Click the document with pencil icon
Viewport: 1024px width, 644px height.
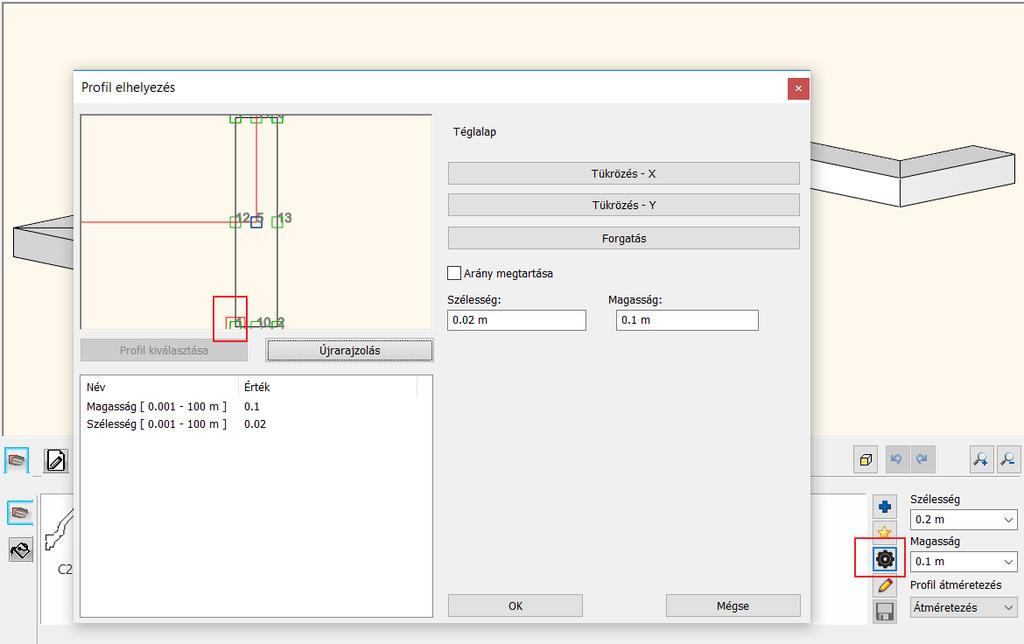[x=56, y=460]
